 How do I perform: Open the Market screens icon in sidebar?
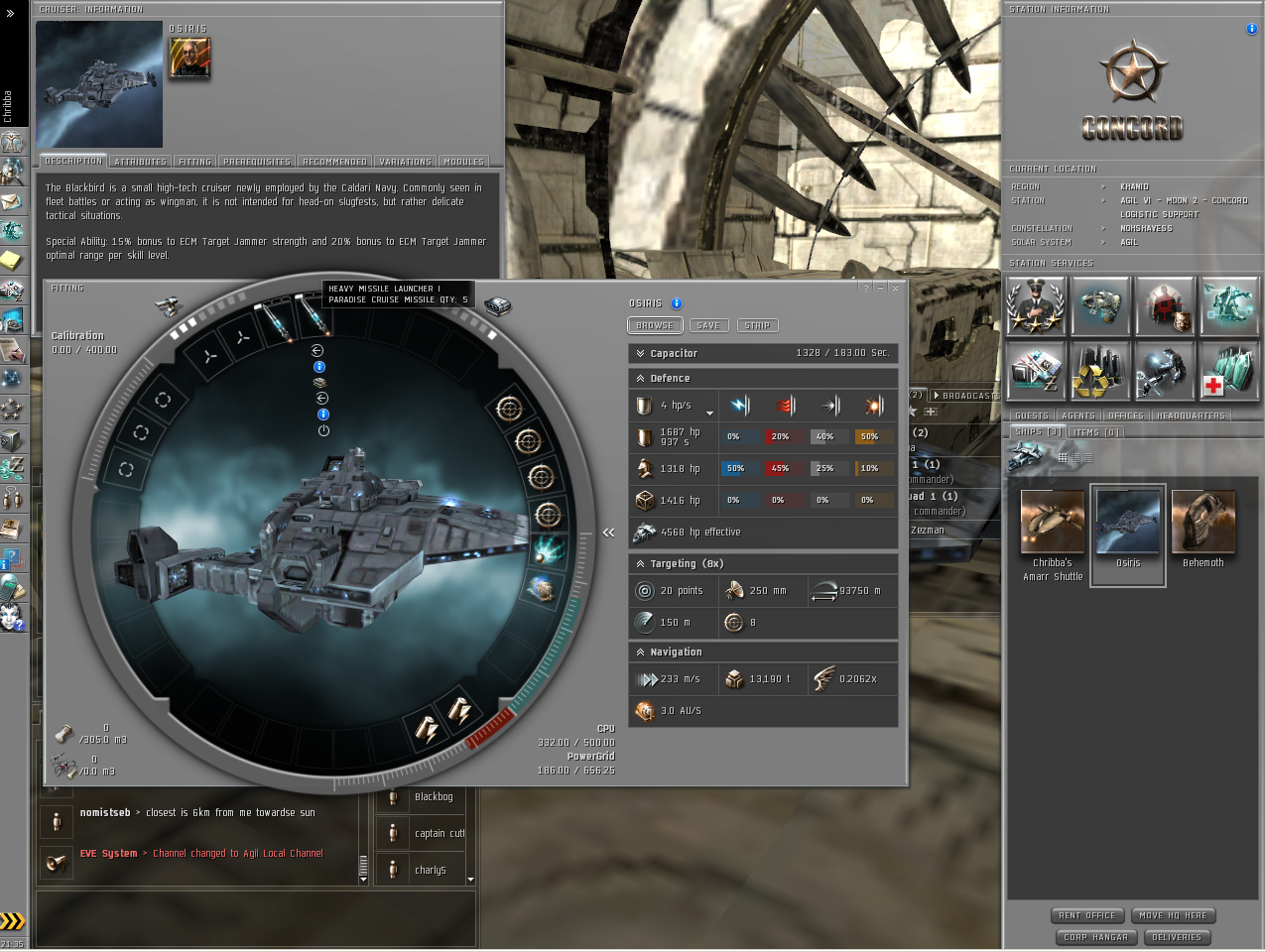pyautogui.click(x=12, y=320)
